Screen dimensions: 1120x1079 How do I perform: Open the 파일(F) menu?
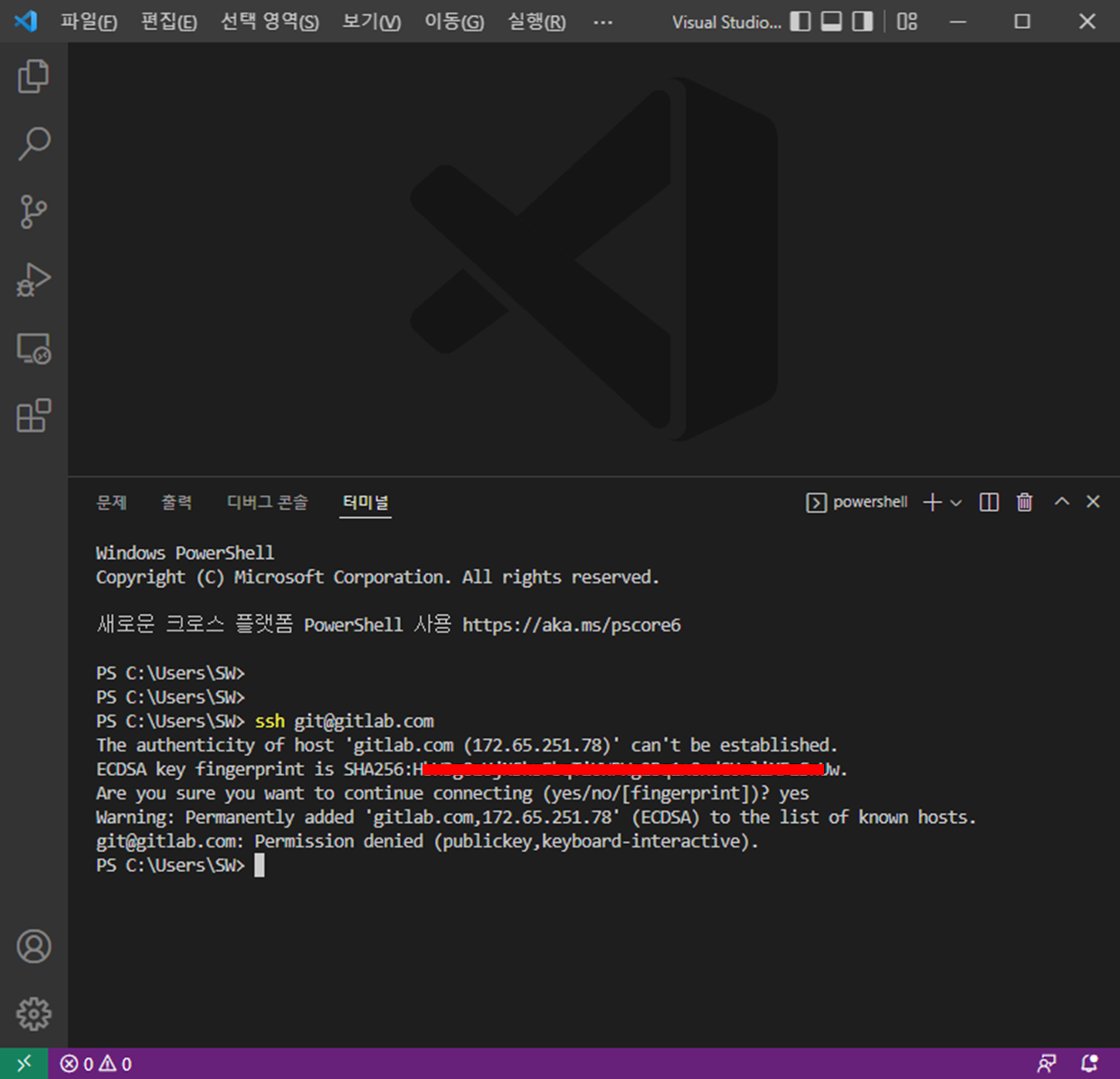[x=89, y=22]
